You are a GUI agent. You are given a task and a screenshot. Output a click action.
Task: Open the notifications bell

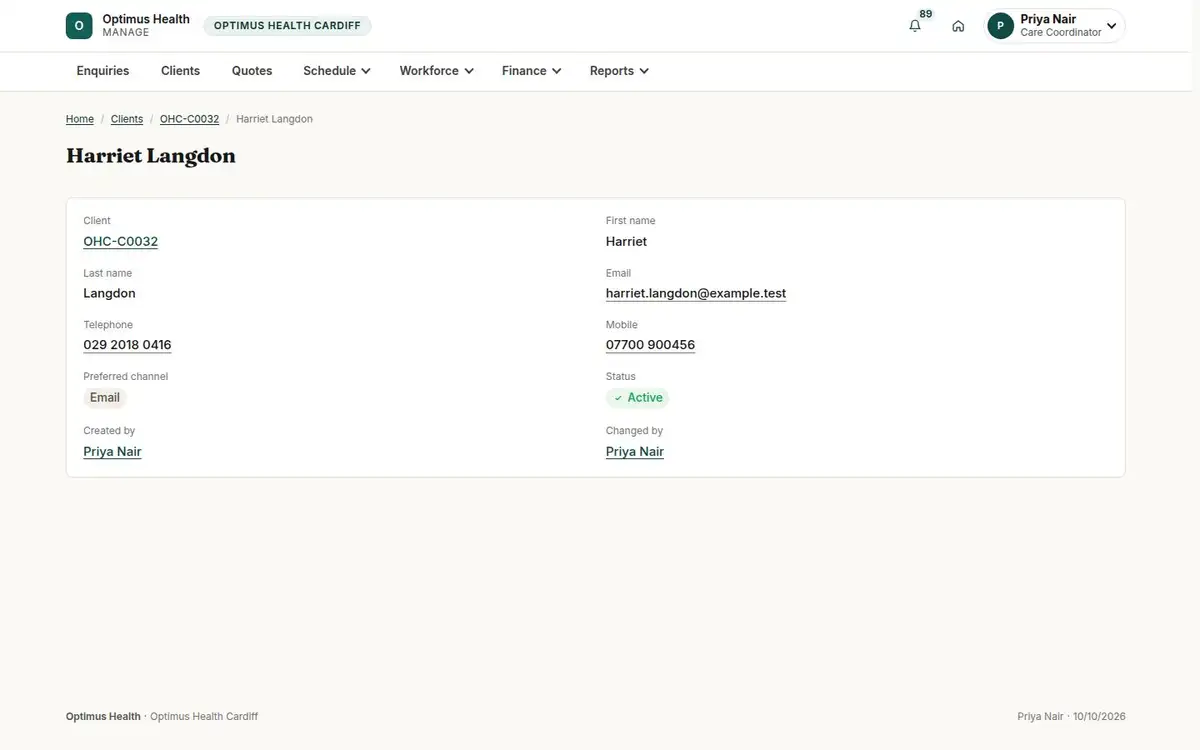click(x=915, y=26)
